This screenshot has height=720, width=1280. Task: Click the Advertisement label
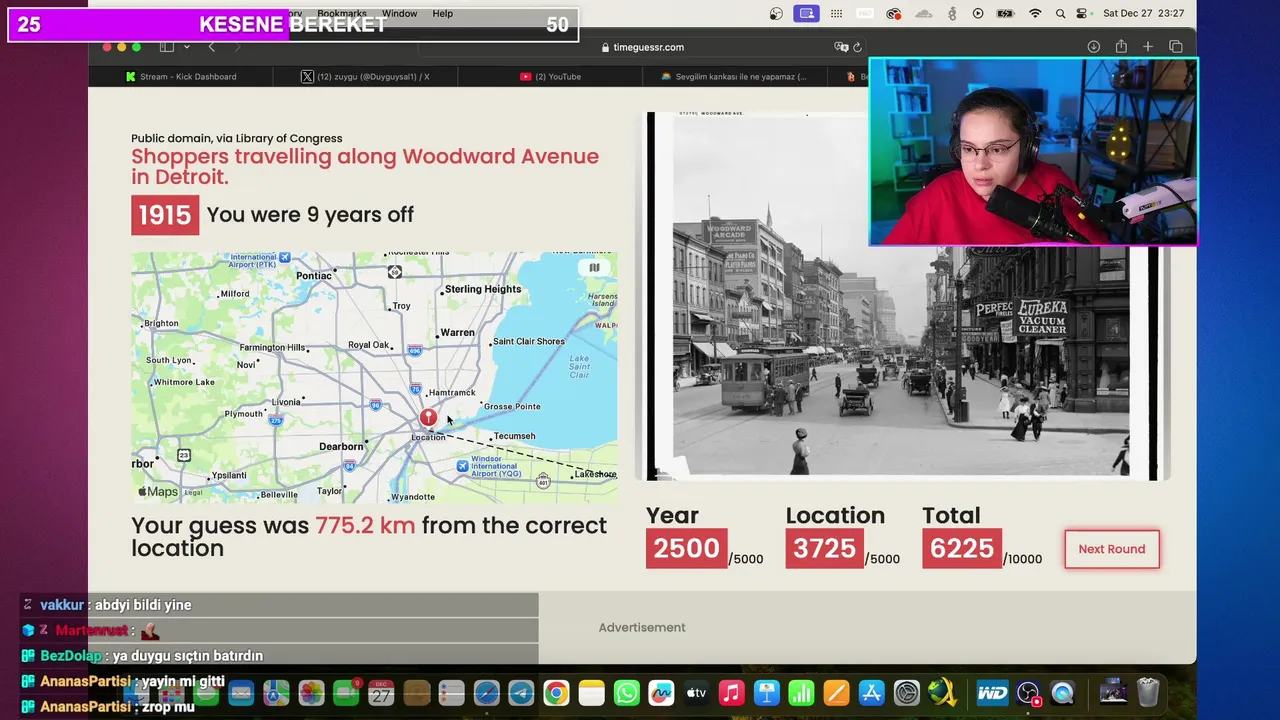[x=642, y=627]
